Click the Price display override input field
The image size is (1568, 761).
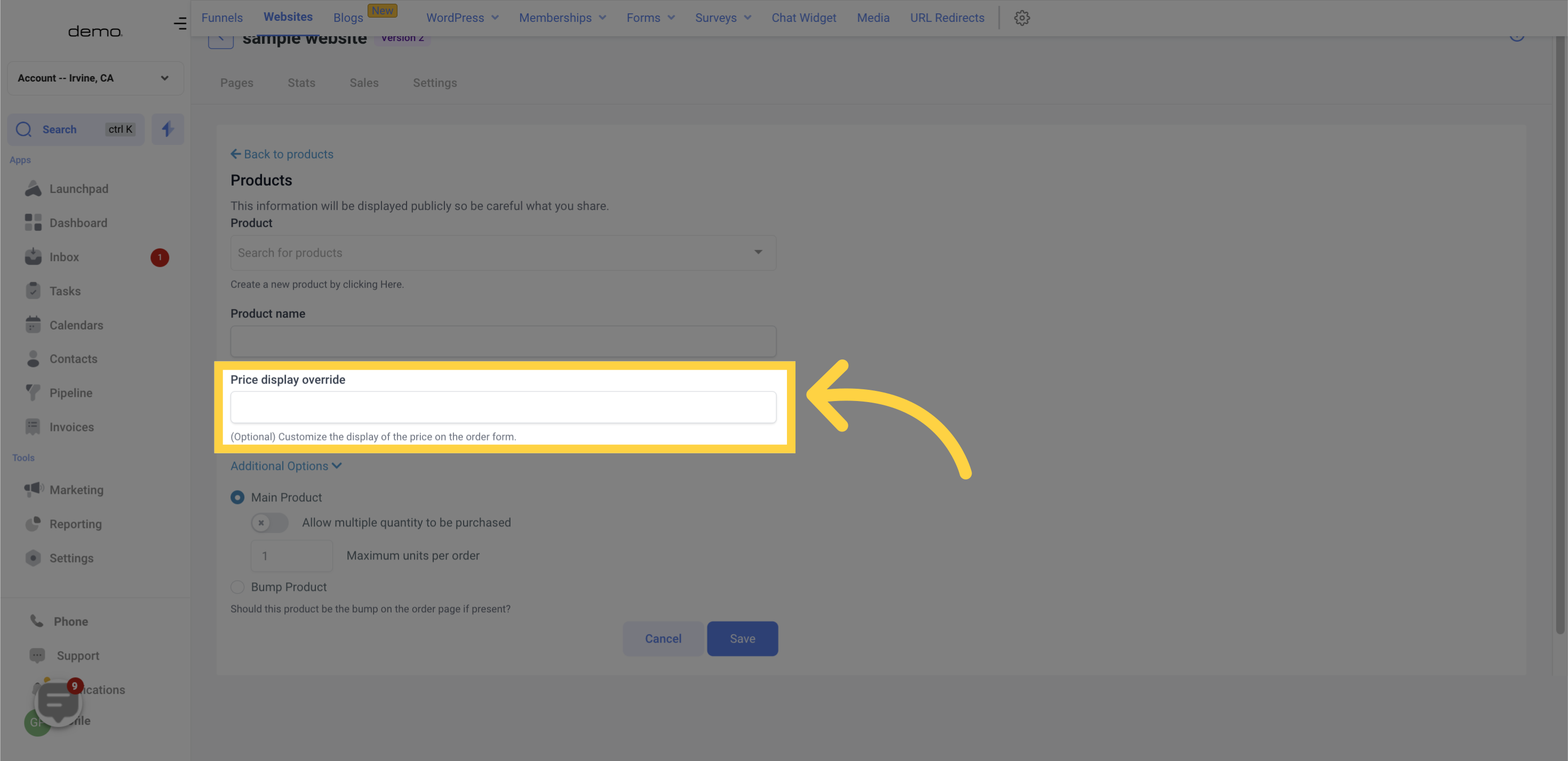coord(503,407)
